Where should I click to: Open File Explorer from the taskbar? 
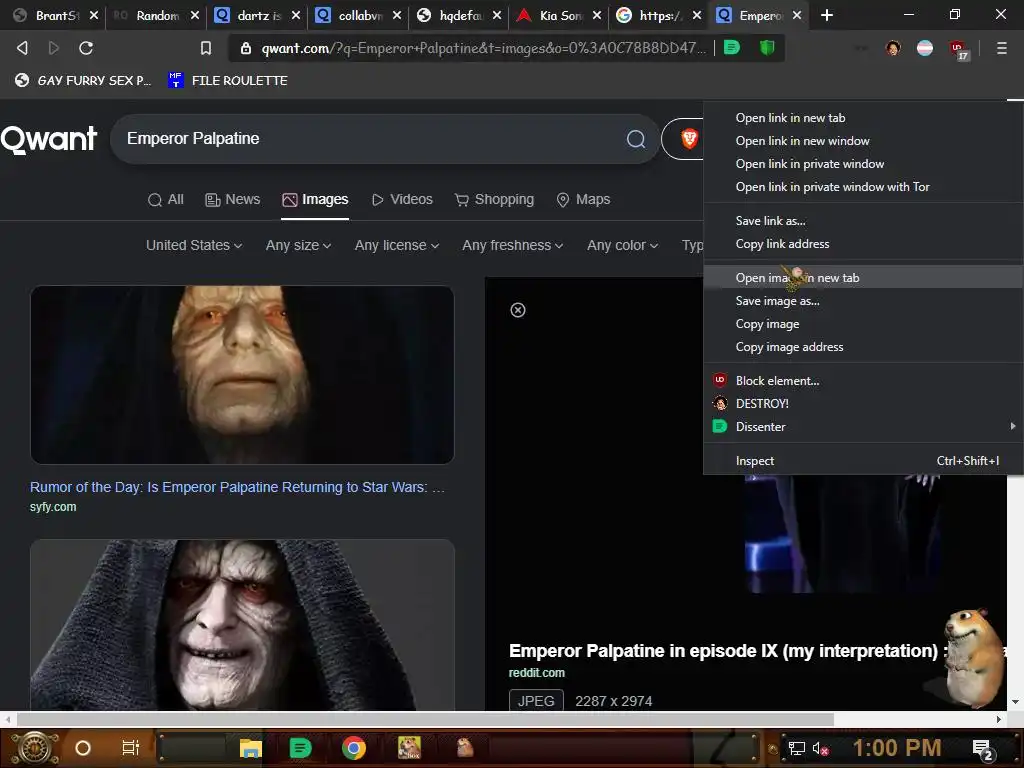pyautogui.click(x=251, y=748)
